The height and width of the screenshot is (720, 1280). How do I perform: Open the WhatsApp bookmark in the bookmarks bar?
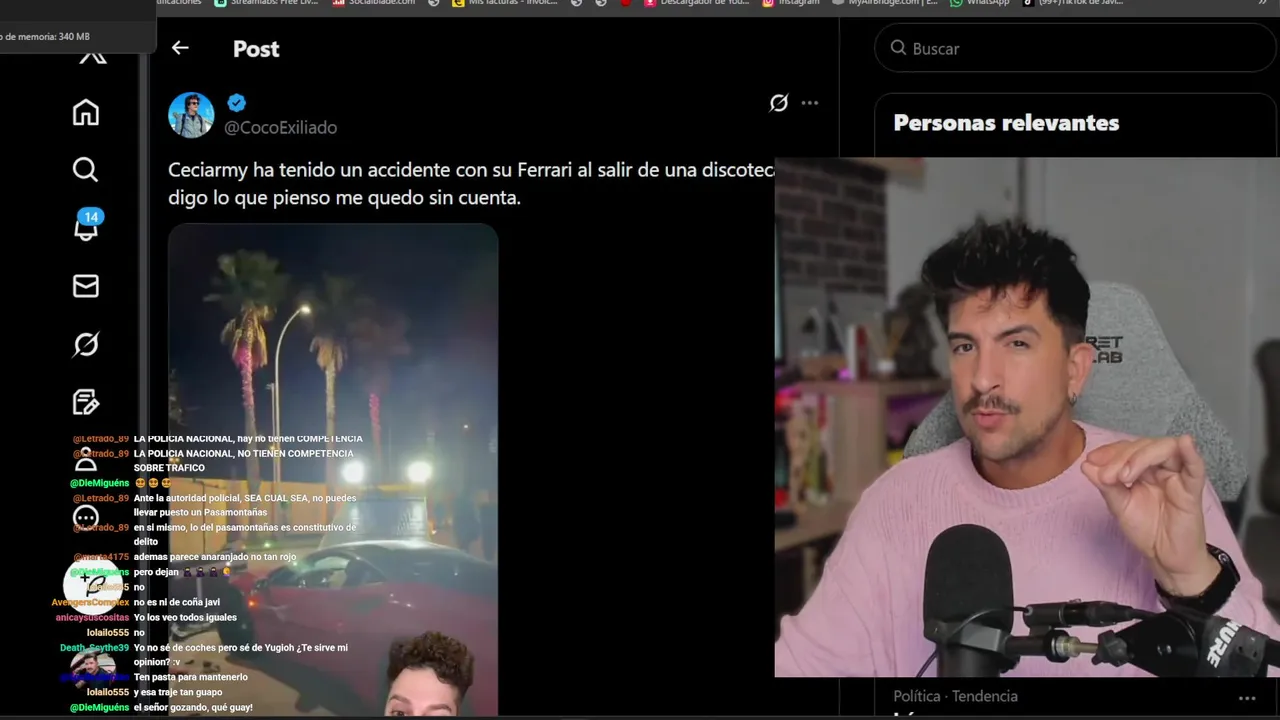[x=980, y=3]
